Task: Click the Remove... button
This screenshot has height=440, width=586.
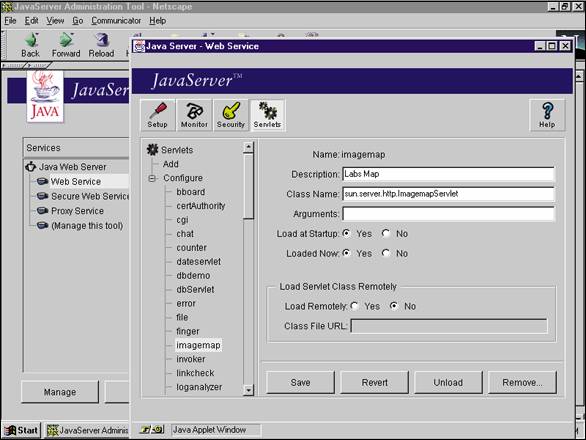Action: coord(522,382)
